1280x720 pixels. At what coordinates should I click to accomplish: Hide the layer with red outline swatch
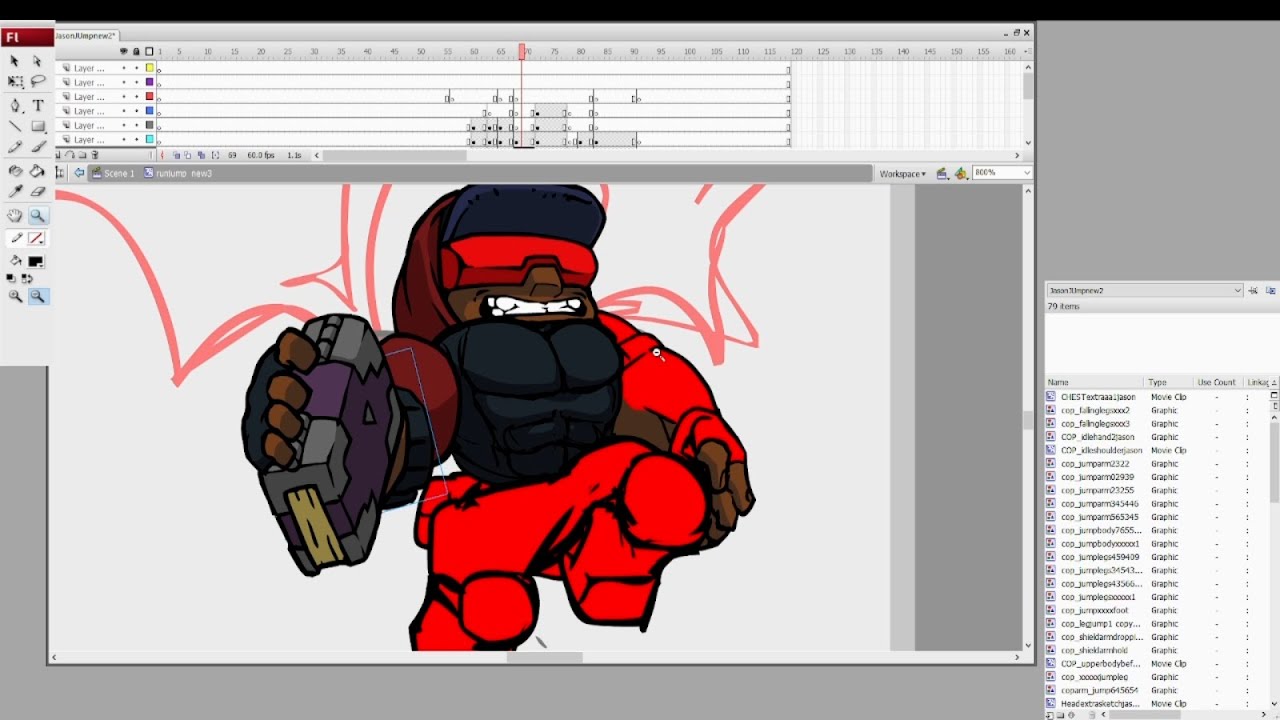124,97
